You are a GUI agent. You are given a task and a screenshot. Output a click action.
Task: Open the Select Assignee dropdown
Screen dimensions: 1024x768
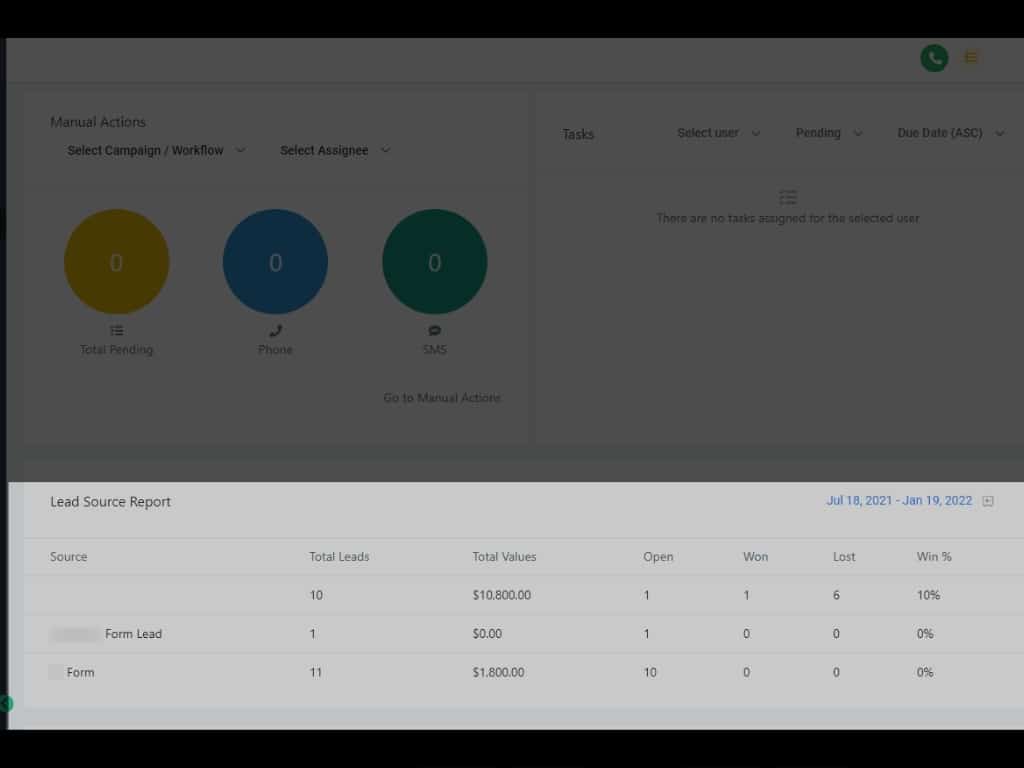(335, 150)
